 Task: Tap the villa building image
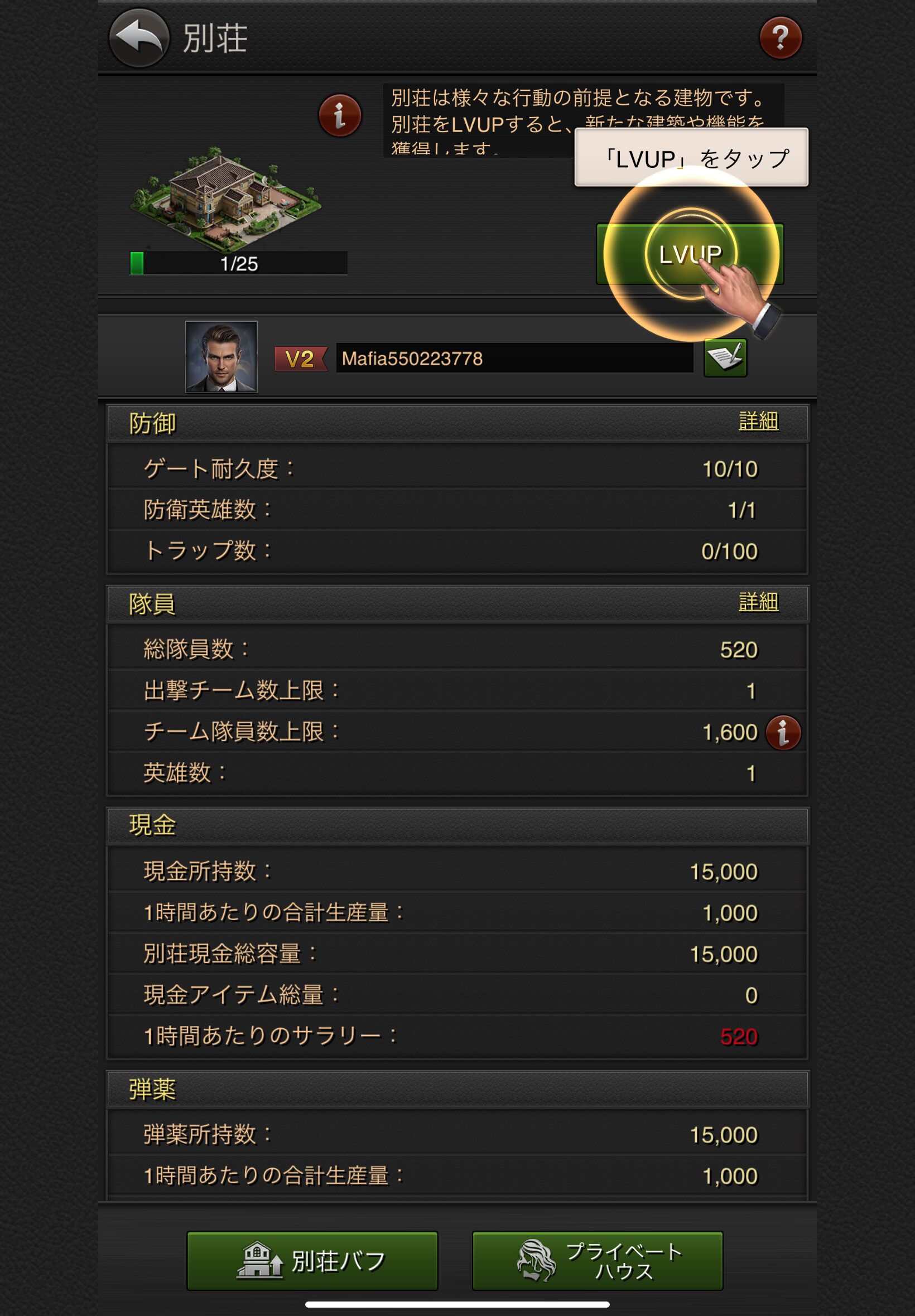(x=225, y=196)
